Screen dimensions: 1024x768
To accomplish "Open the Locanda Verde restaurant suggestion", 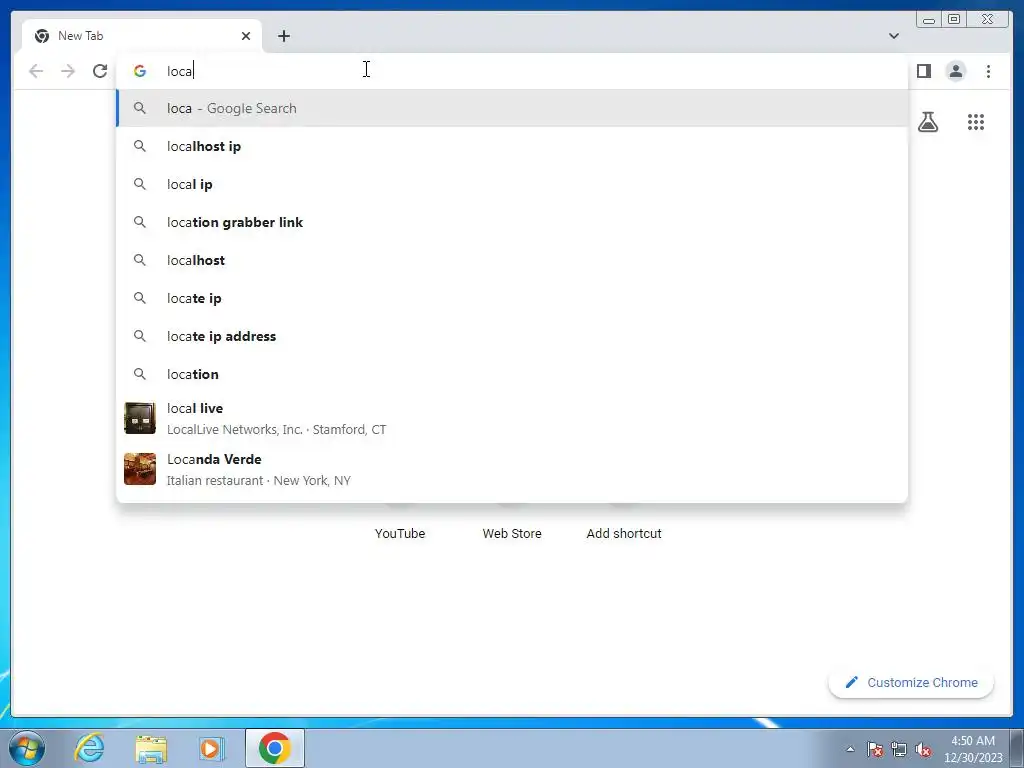I will point(512,469).
